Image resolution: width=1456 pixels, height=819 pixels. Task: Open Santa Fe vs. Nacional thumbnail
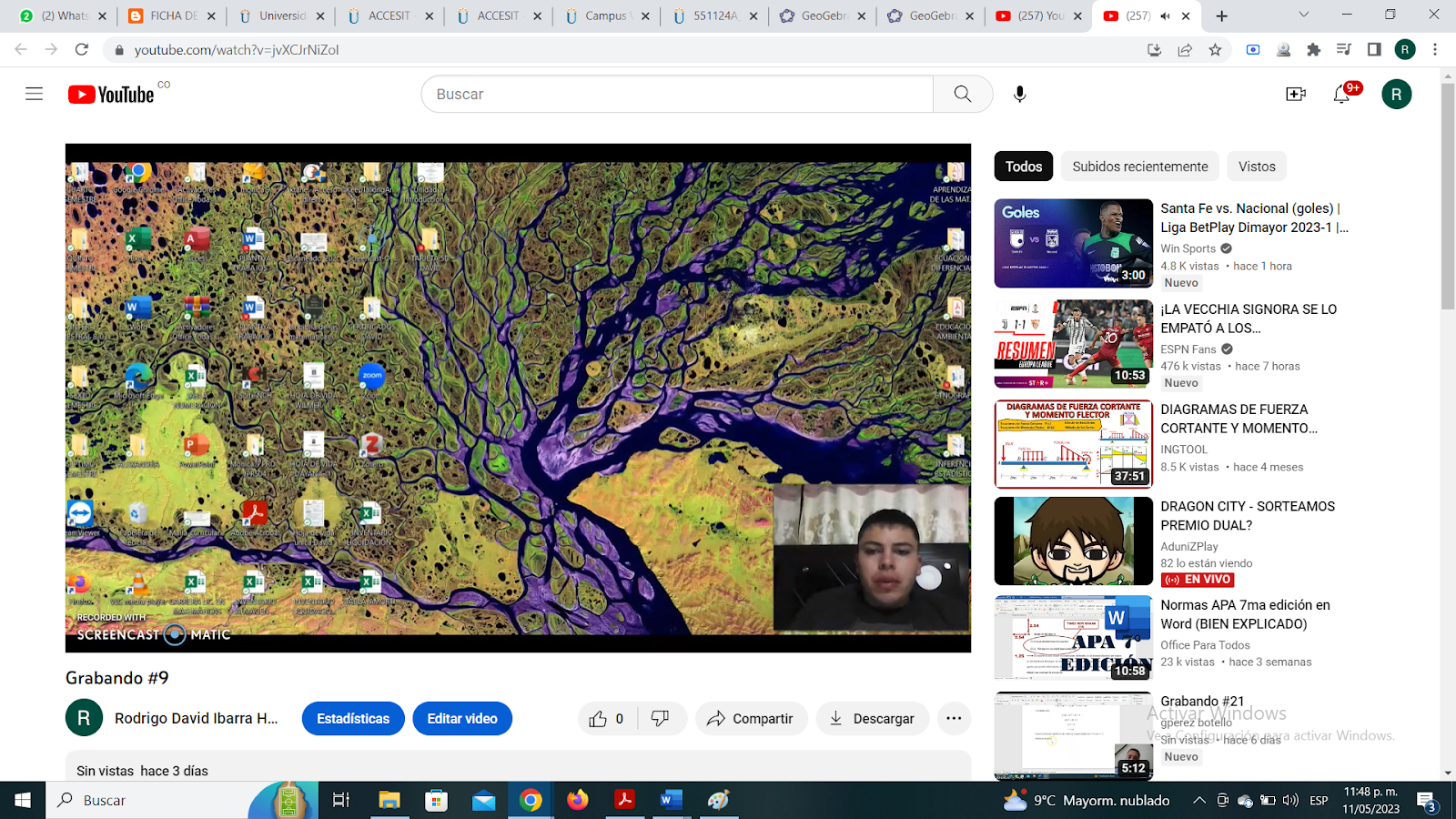point(1074,243)
